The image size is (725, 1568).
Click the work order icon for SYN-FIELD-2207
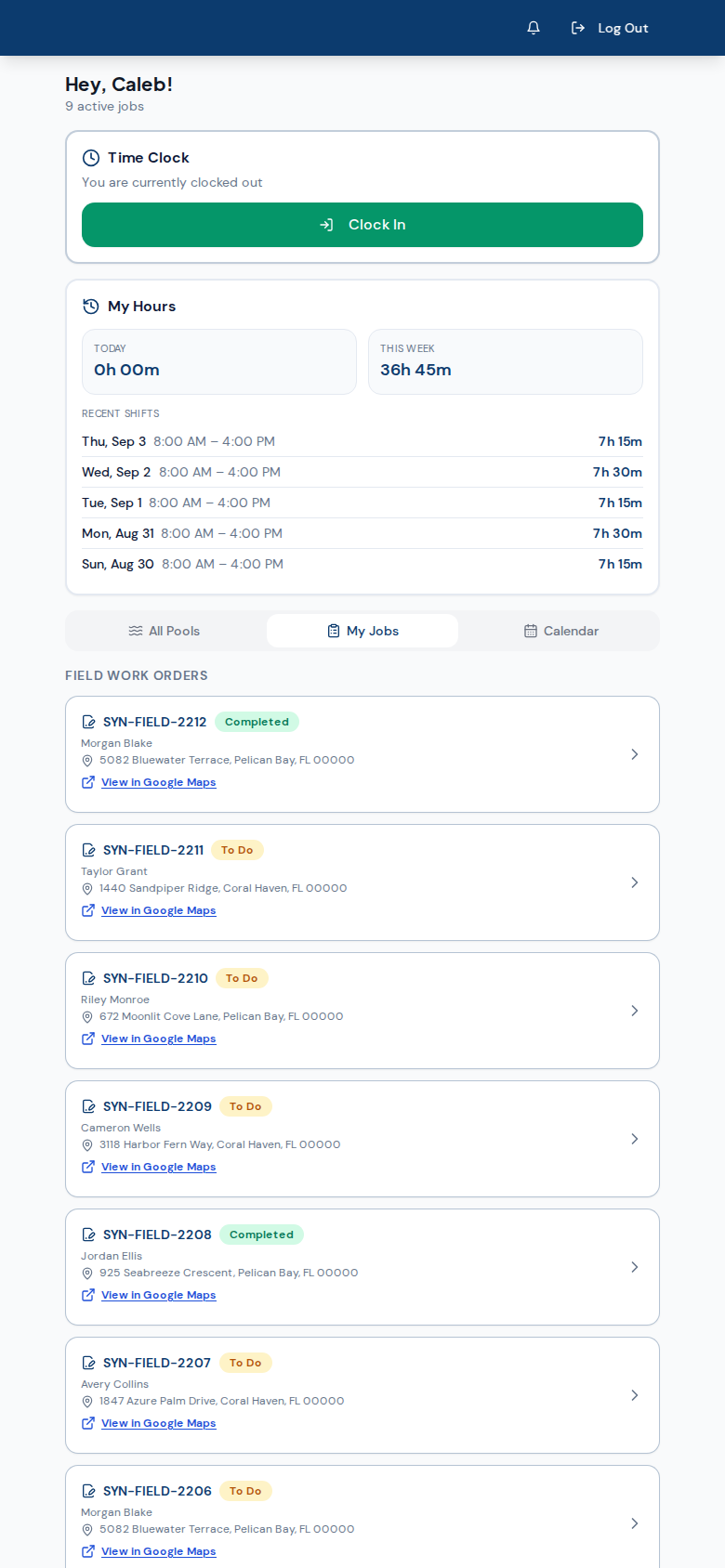click(x=89, y=1363)
